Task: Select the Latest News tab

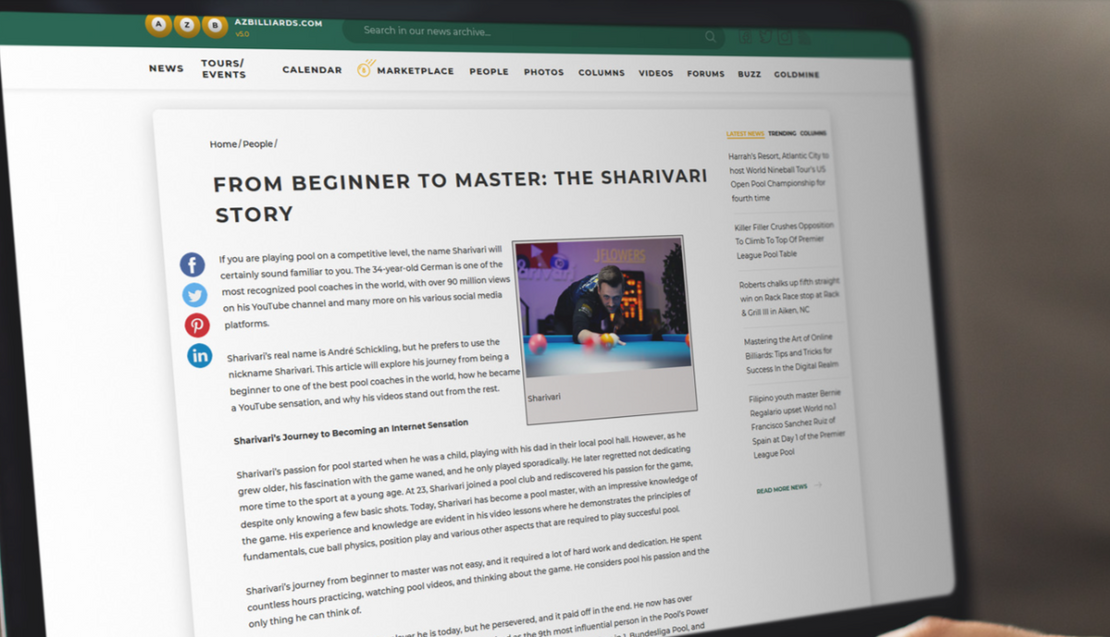Action: tap(745, 133)
